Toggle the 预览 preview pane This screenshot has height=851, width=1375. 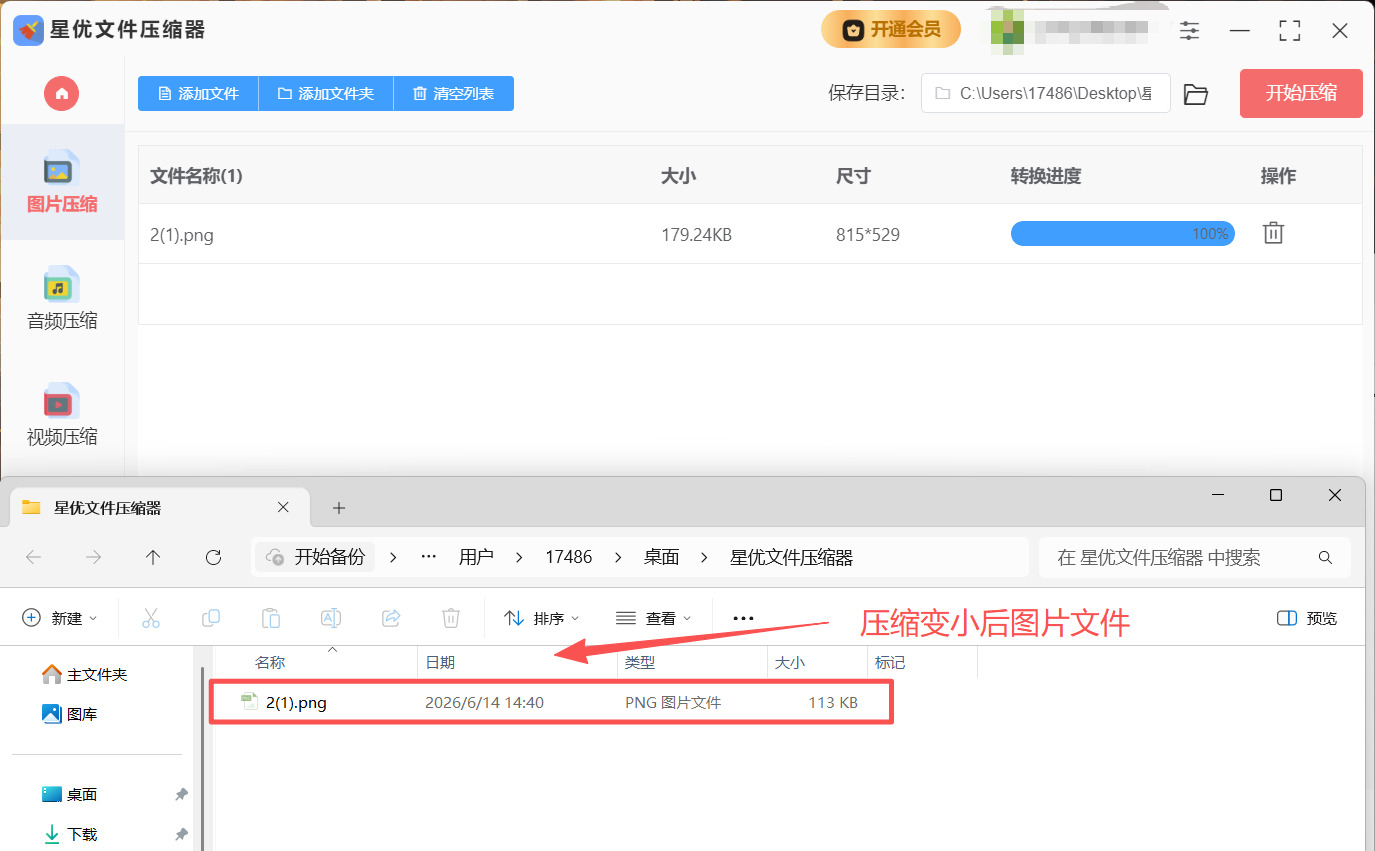click(x=1307, y=618)
